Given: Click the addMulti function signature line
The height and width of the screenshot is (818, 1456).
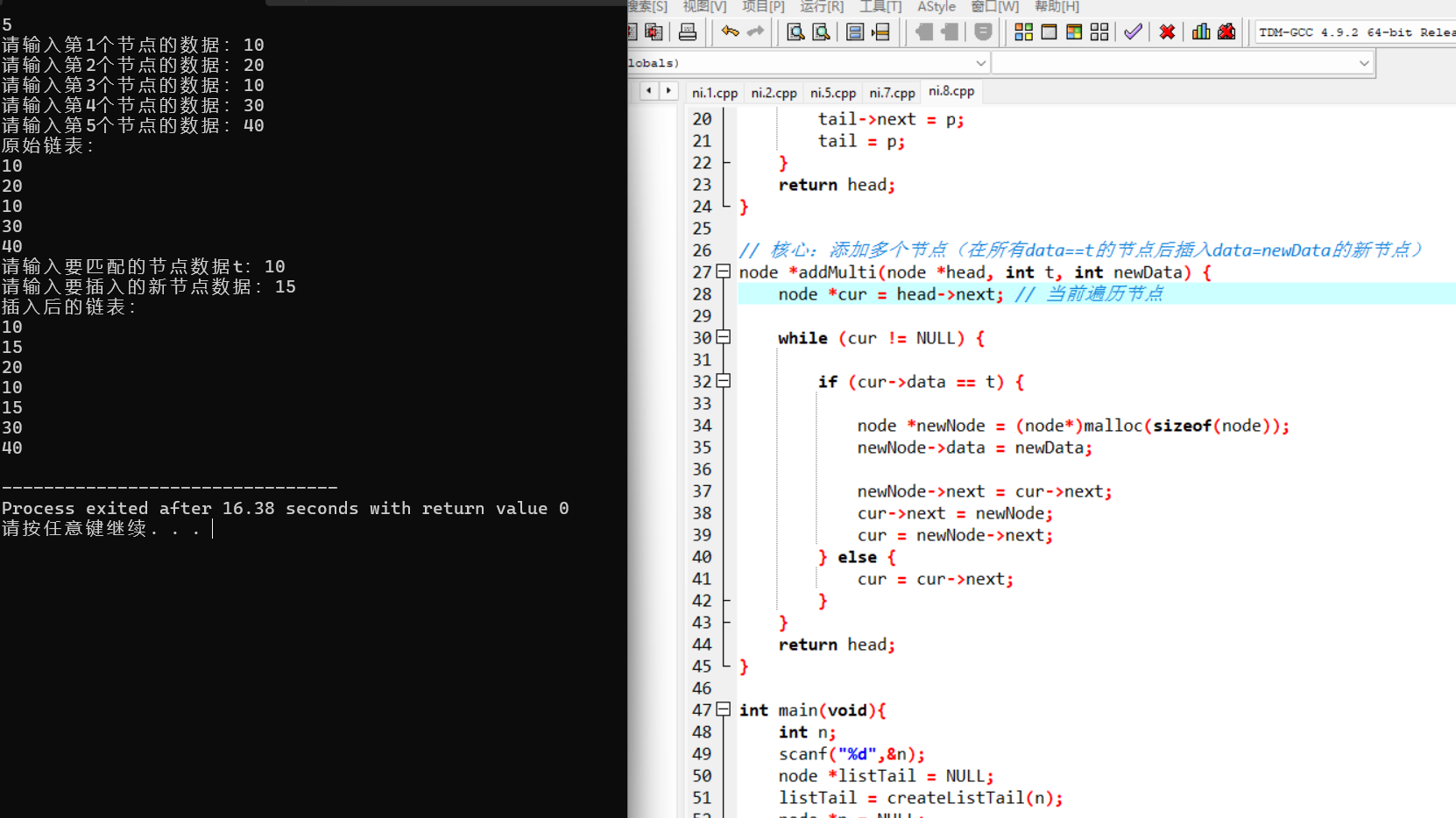Looking at the screenshot, I should pyautogui.click(x=975, y=272).
